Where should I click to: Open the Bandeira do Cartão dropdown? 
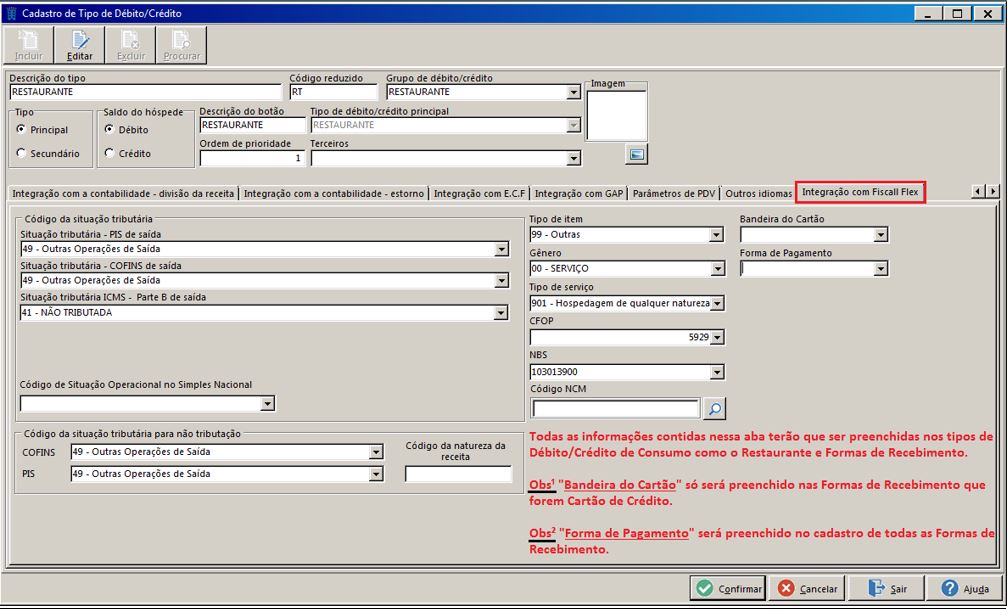pyautogui.click(x=881, y=235)
